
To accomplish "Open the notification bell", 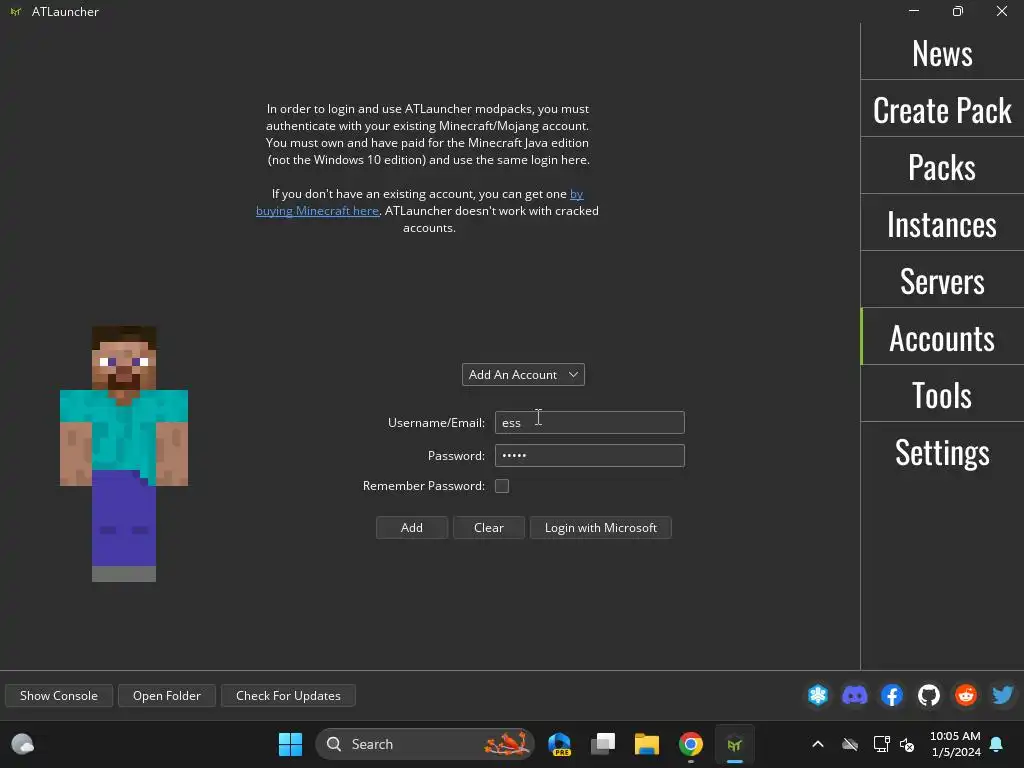I will point(996,744).
